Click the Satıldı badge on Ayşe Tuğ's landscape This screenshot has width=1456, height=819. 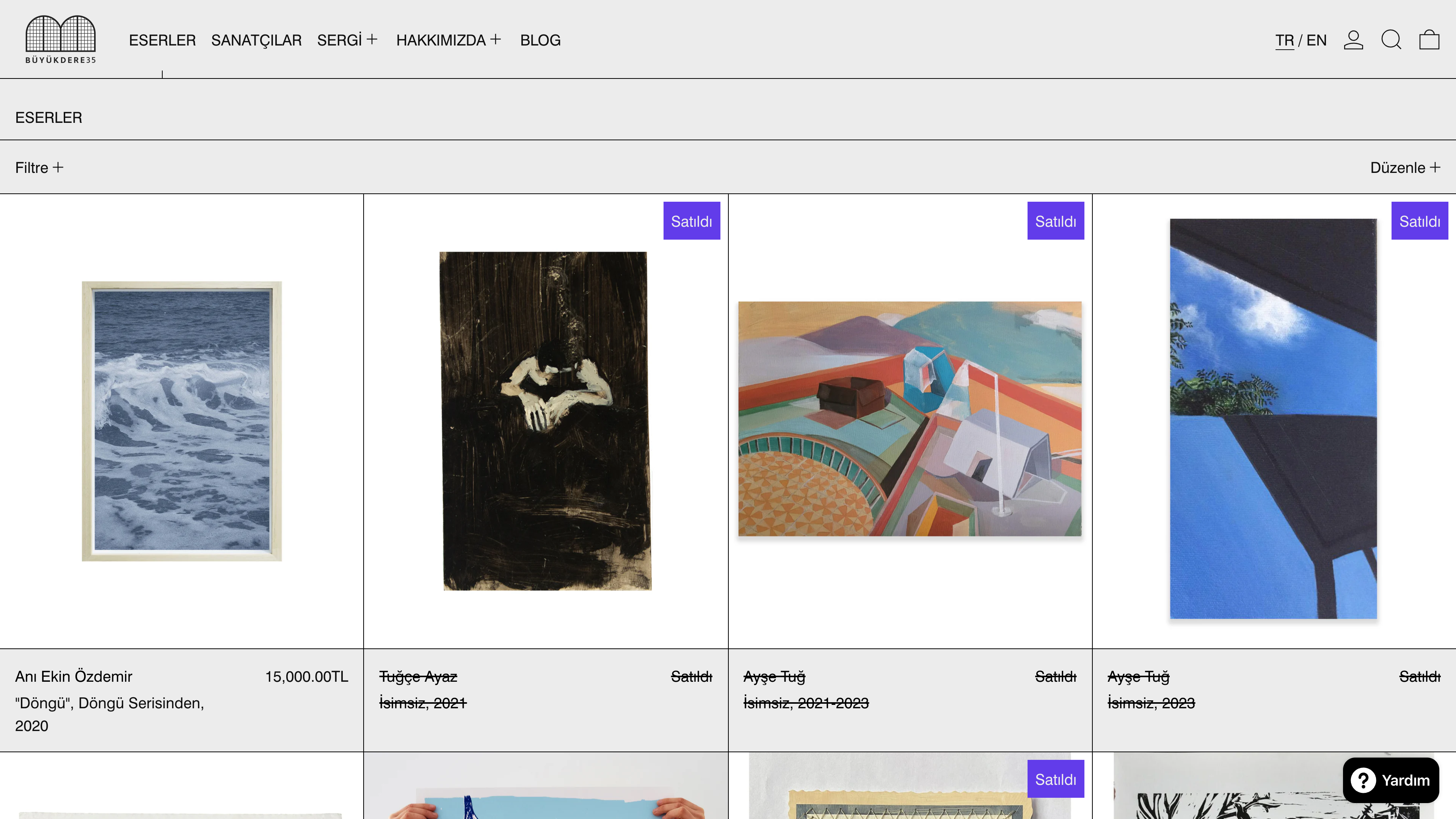tap(1055, 220)
